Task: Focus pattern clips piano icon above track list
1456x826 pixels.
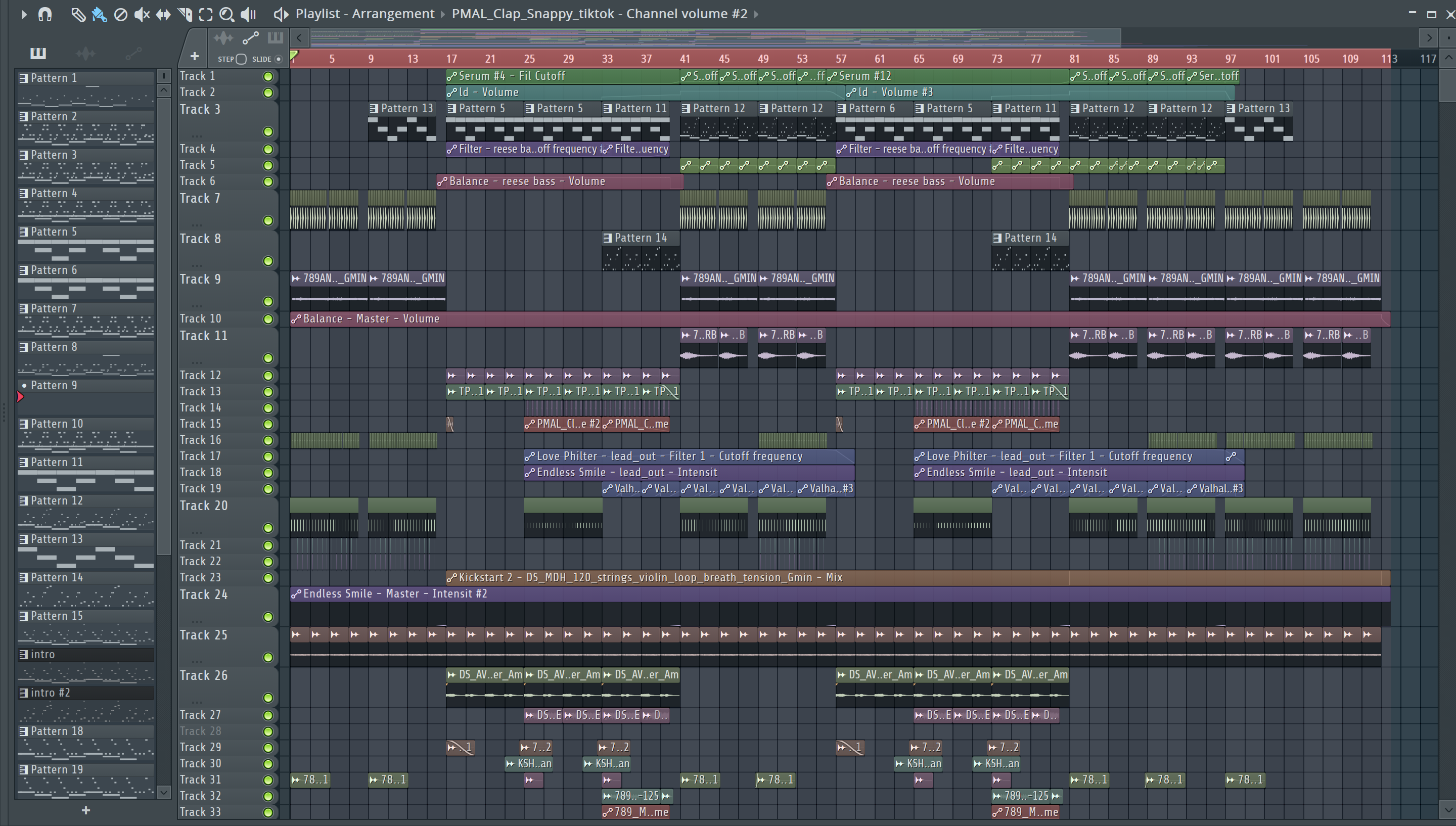Action: pos(276,38)
